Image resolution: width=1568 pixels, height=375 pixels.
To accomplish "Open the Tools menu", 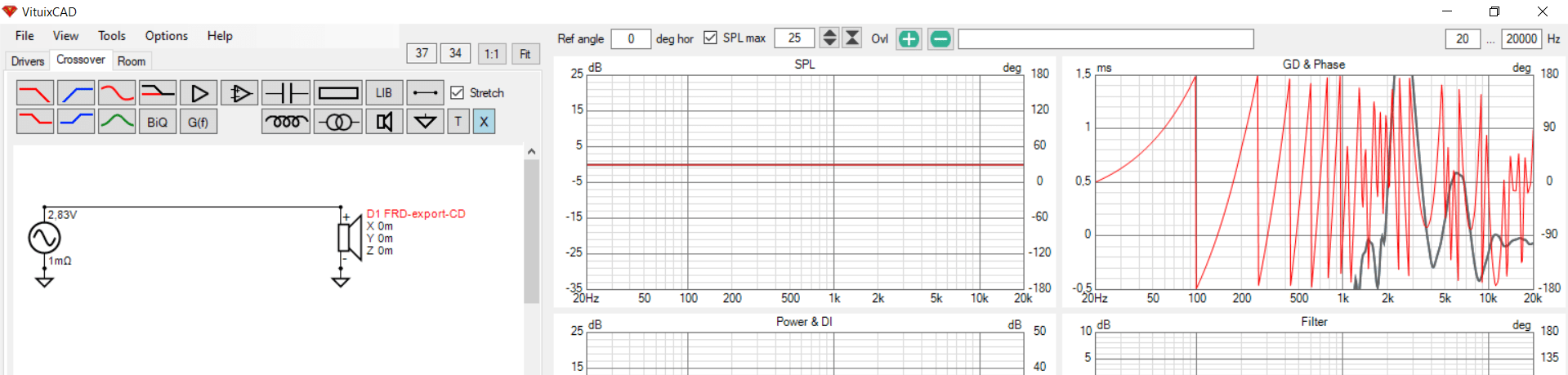I will pyautogui.click(x=112, y=36).
